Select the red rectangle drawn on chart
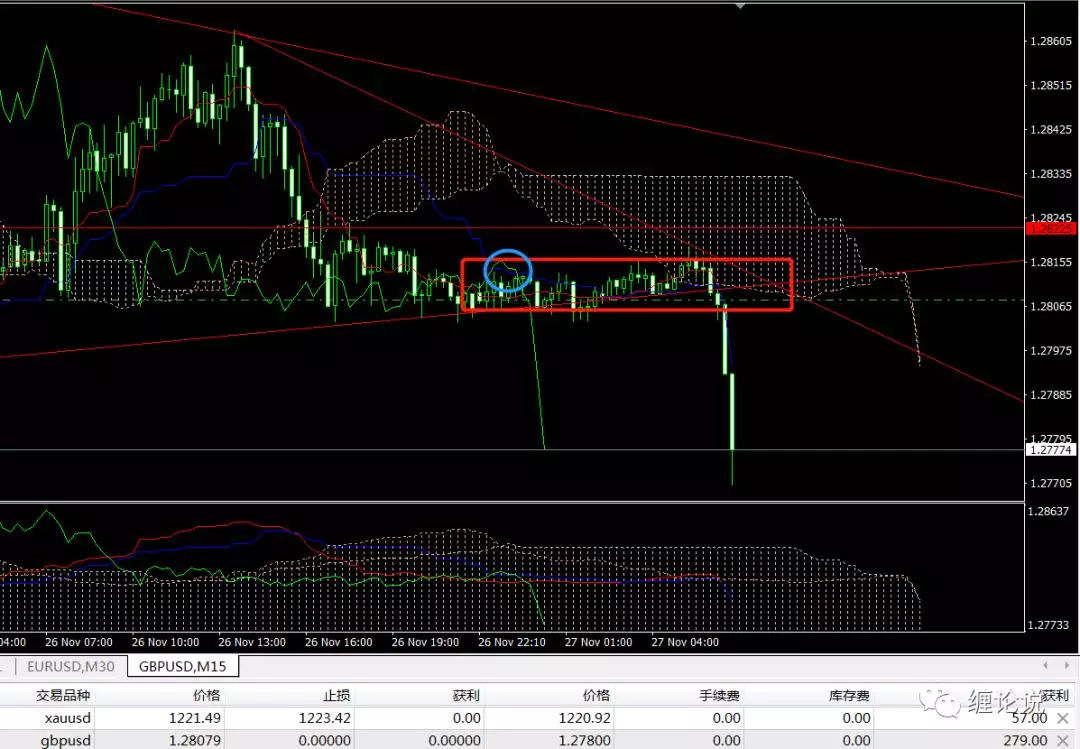Screen dimensions: 1080x749 click(627, 261)
